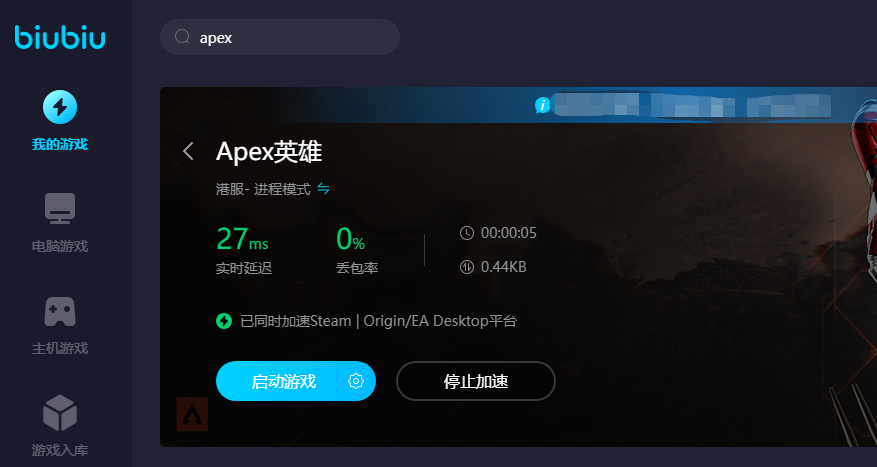Click the blue info icon on banner
The image size is (877, 467).
[x=543, y=104]
